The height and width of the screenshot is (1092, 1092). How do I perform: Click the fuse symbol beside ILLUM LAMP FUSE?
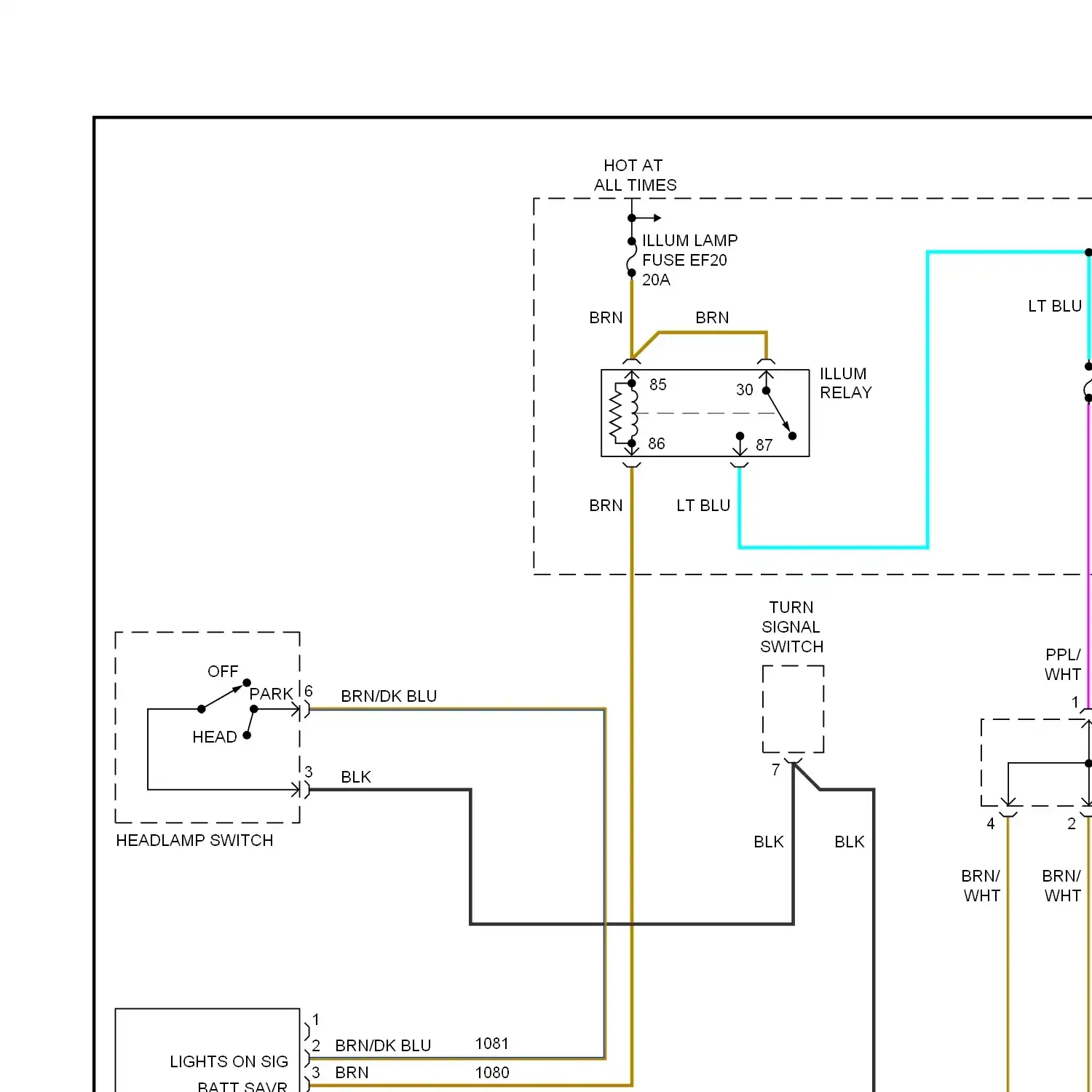[631, 257]
